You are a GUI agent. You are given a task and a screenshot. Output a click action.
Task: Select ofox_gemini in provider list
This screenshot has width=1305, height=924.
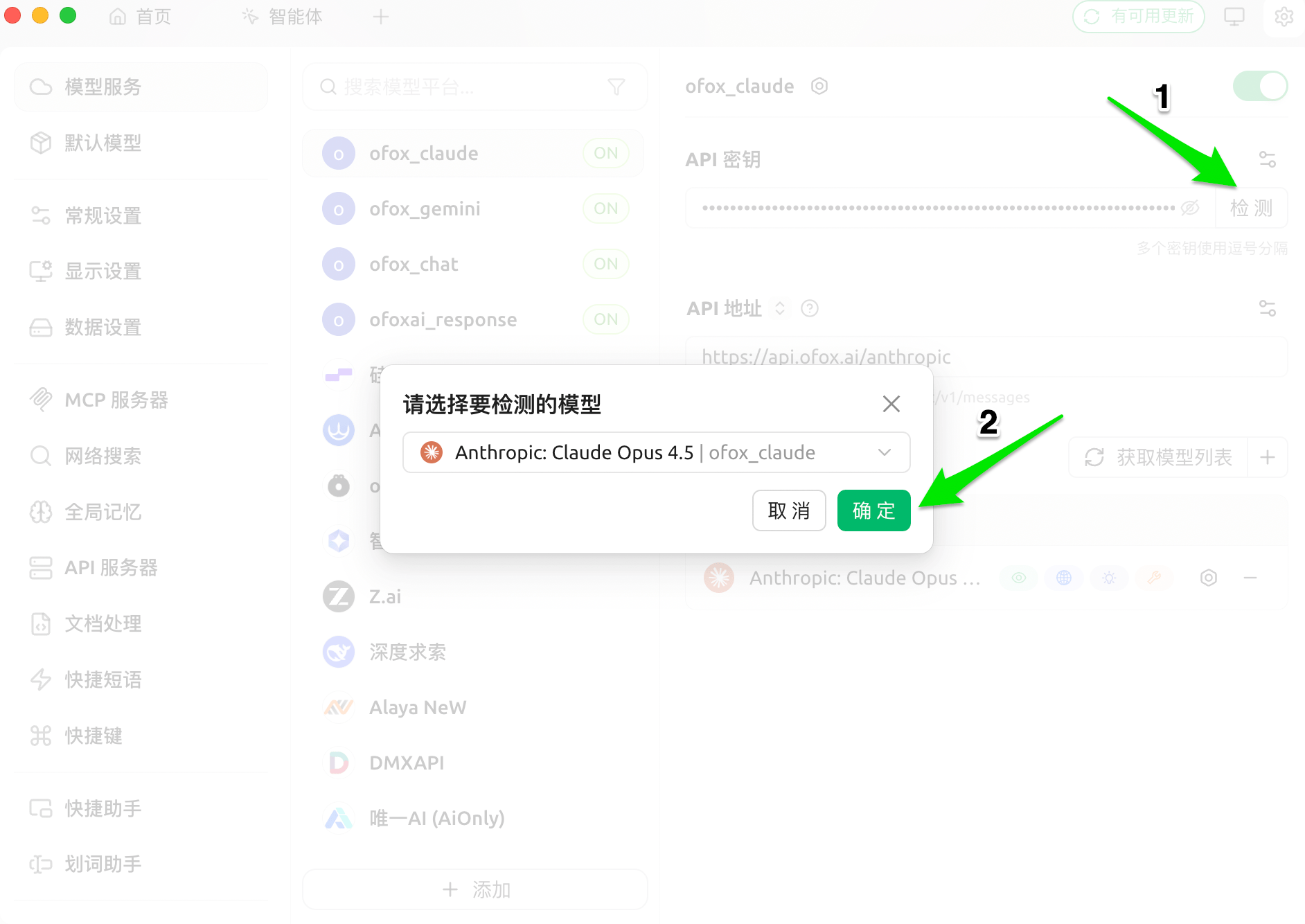473,208
